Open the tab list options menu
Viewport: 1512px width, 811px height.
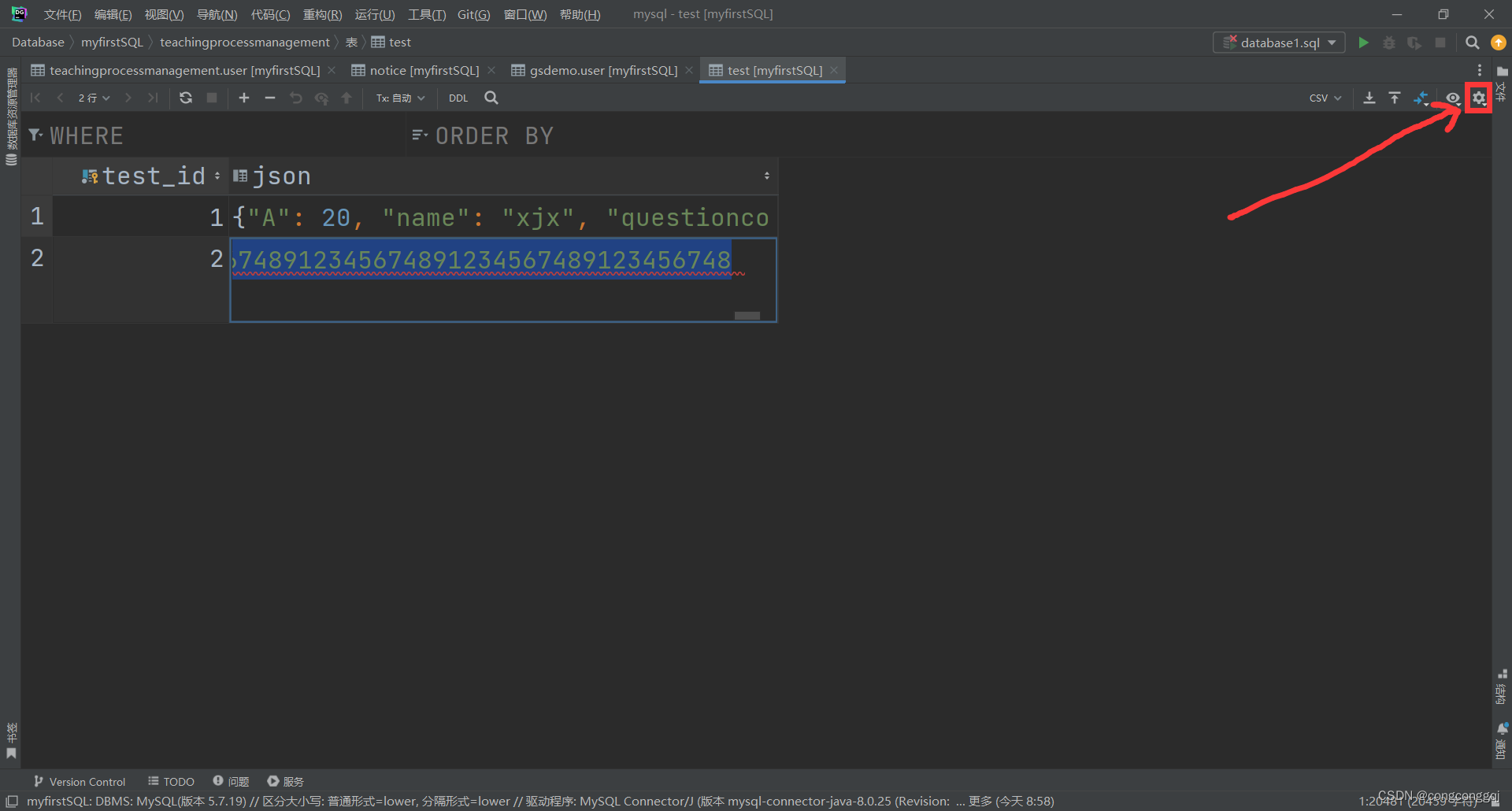[x=1480, y=70]
